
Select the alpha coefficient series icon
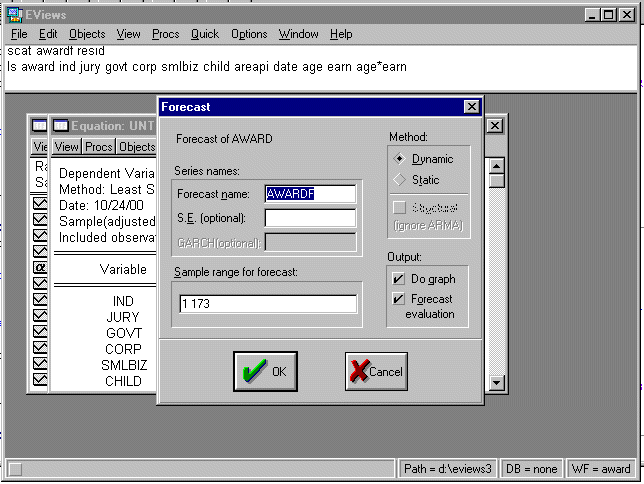40,268
